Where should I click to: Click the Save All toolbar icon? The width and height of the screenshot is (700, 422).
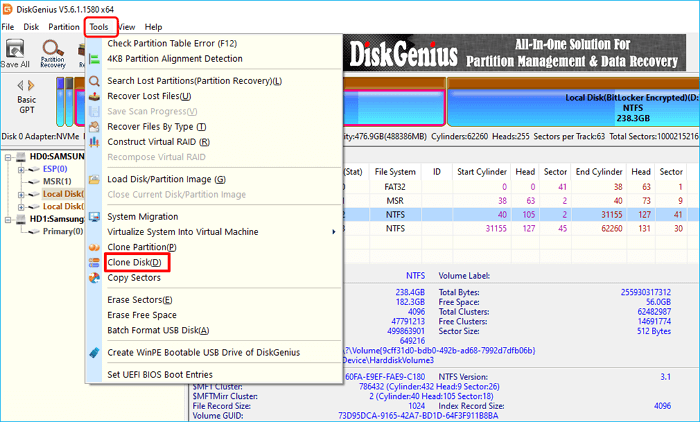click(15, 54)
